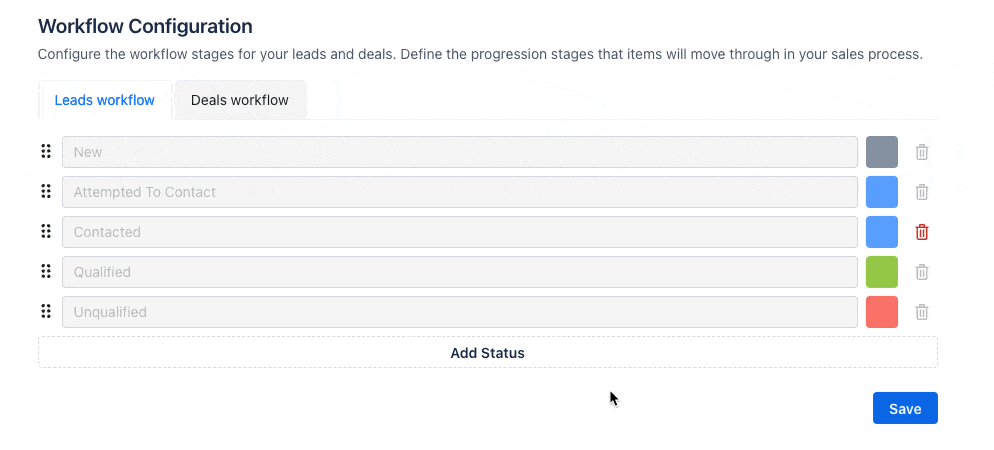This screenshot has height=450, width=994.
Task: Click the trash icon for New status
Action: [922, 152]
